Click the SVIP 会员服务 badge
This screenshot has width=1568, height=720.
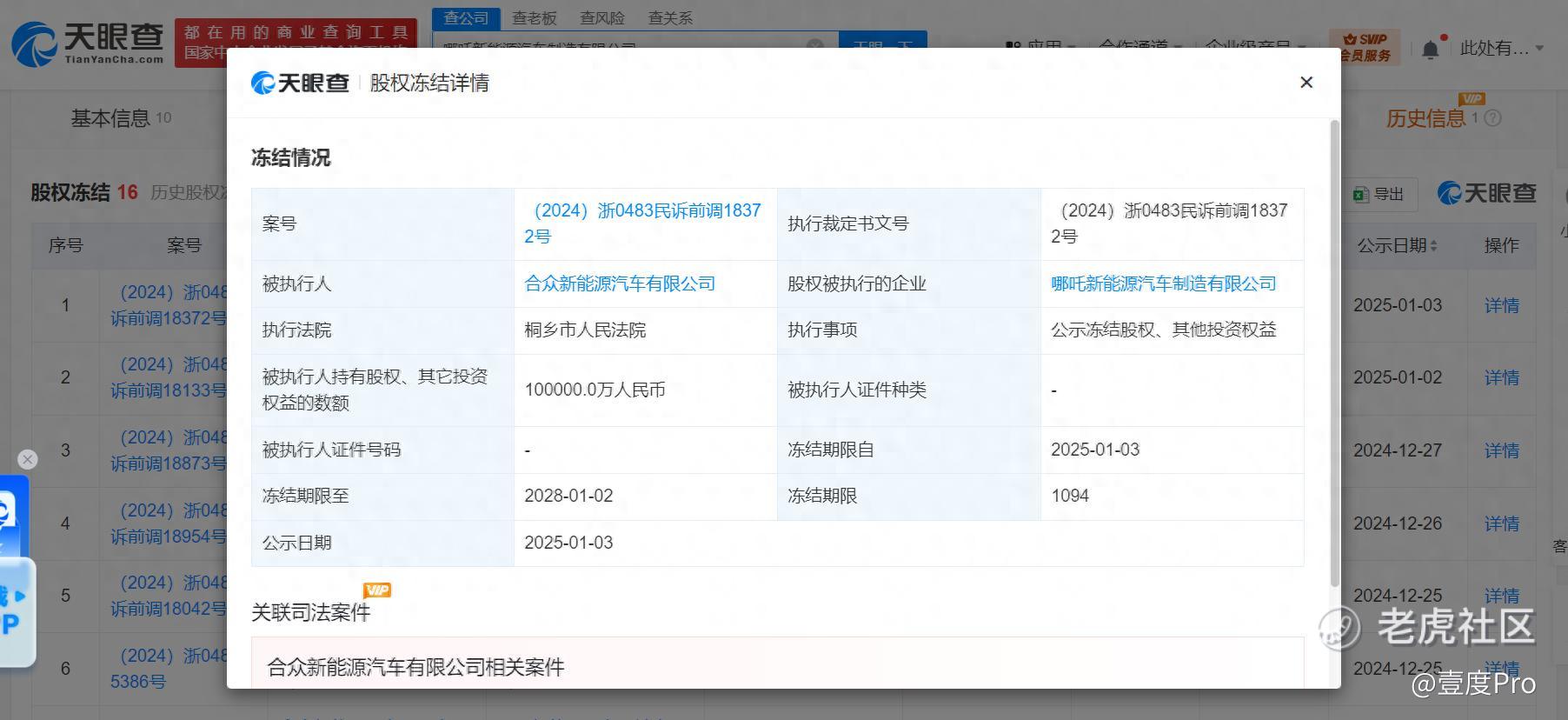(1365, 48)
